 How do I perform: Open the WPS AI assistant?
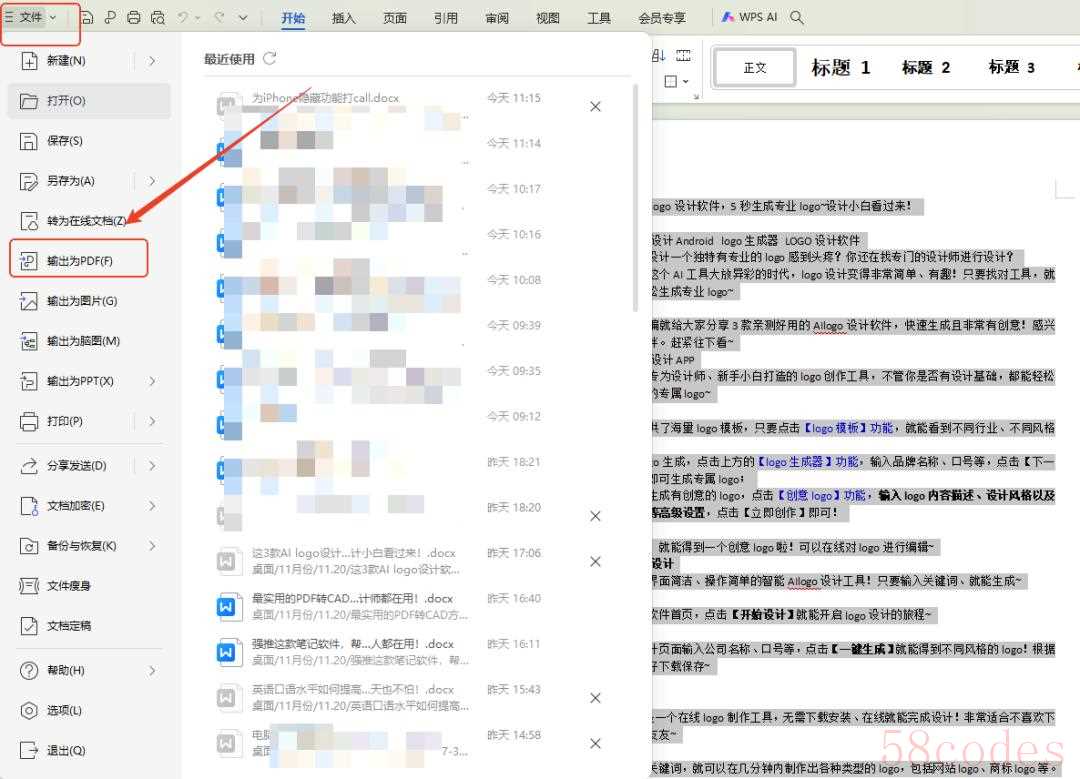(749, 17)
